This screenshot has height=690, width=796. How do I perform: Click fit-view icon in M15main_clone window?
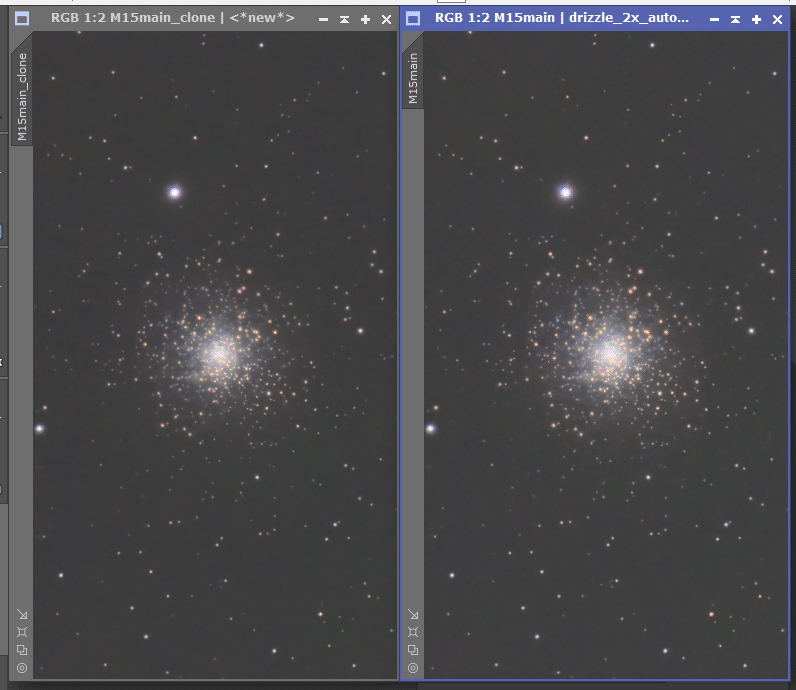22,632
